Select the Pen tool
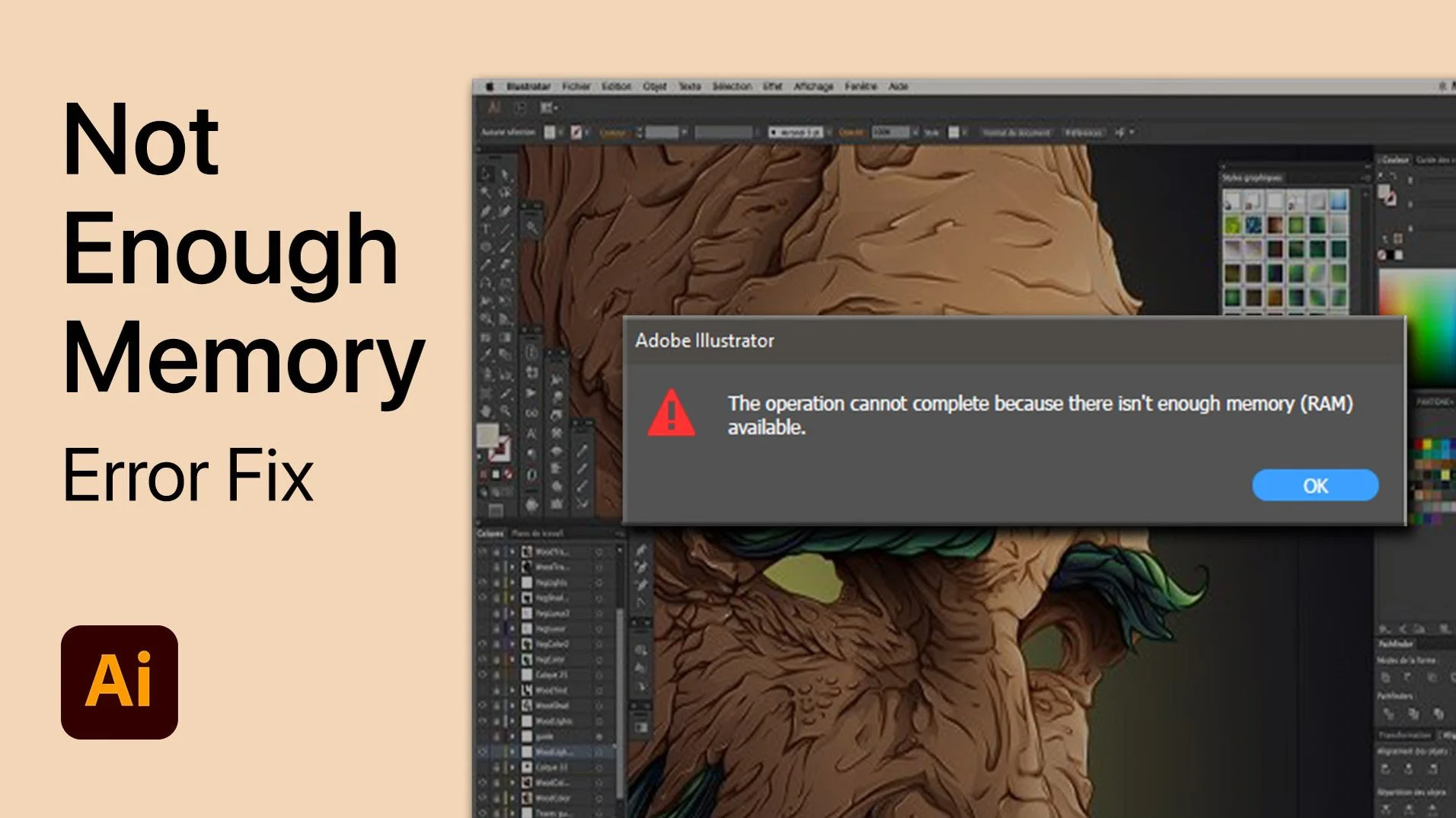 point(487,211)
